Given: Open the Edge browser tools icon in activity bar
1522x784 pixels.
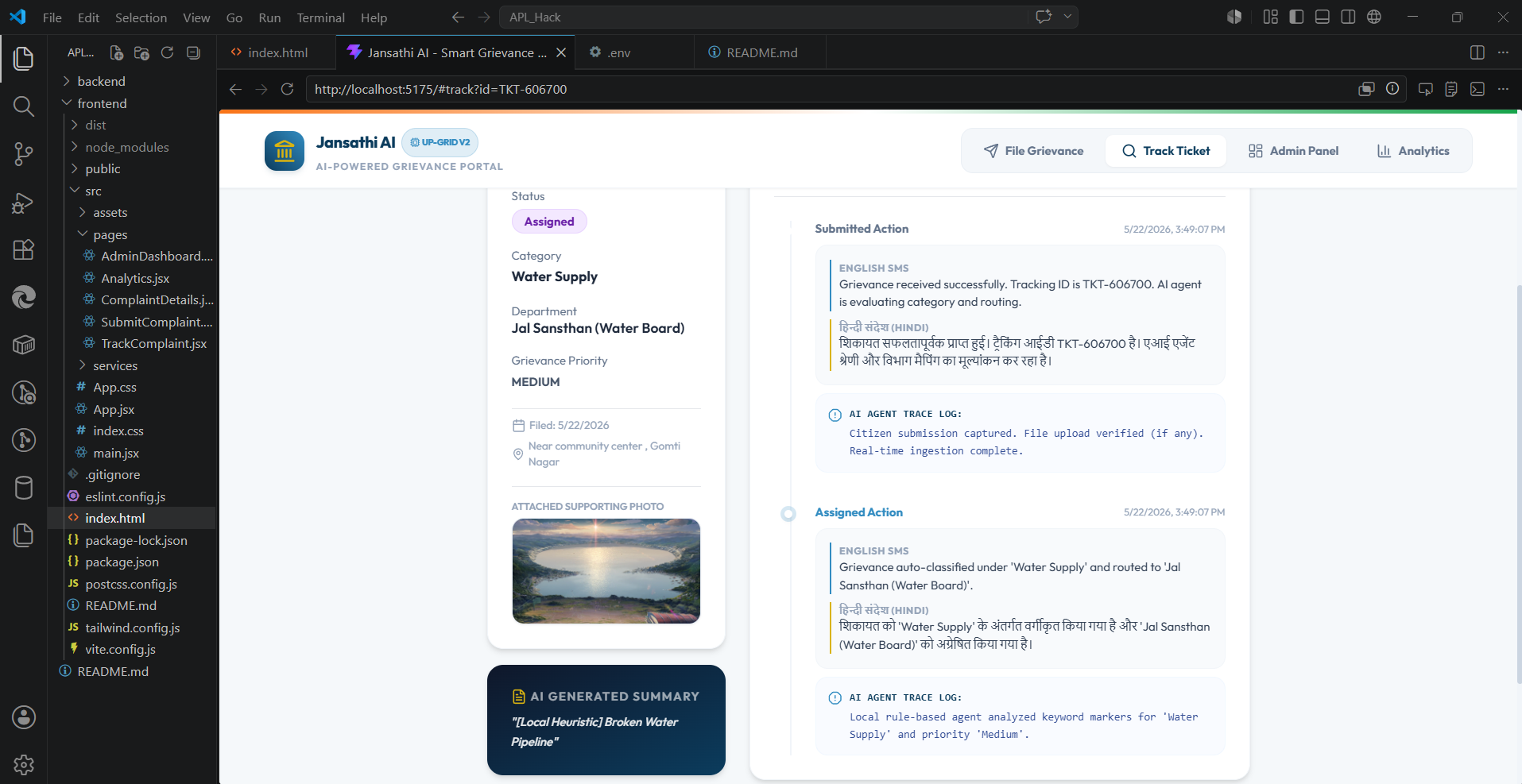Looking at the screenshot, I should pyautogui.click(x=24, y=297).
